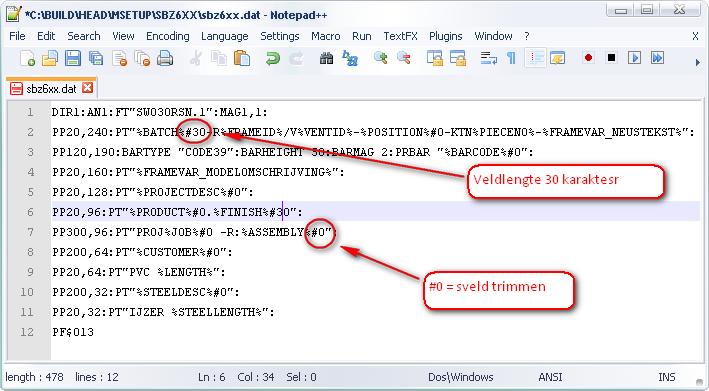Image resolution: width=709 pixels, height=391 pixels.
Task: Open Find with the binoculars icon
Action: click(x=326, y=58)
